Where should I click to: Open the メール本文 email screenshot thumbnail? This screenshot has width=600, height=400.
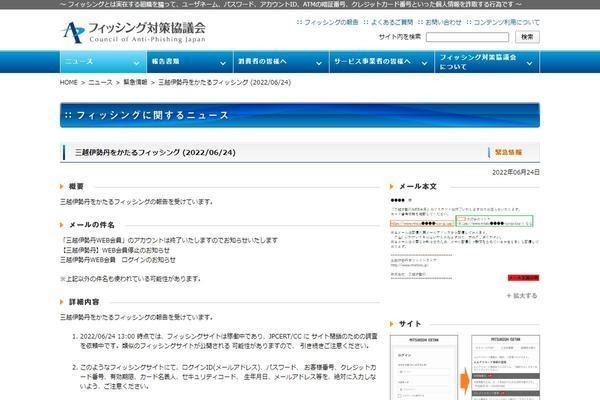point(465,240)
